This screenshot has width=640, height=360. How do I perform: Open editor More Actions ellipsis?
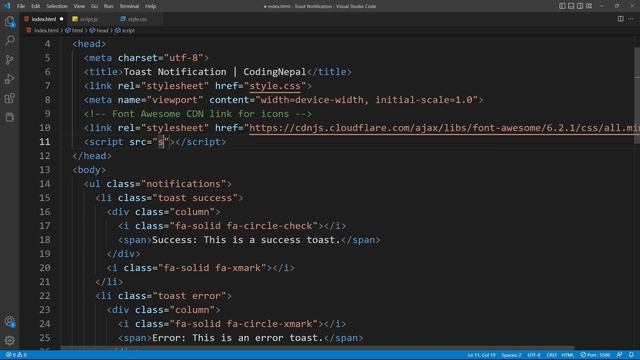click(631, 19)
